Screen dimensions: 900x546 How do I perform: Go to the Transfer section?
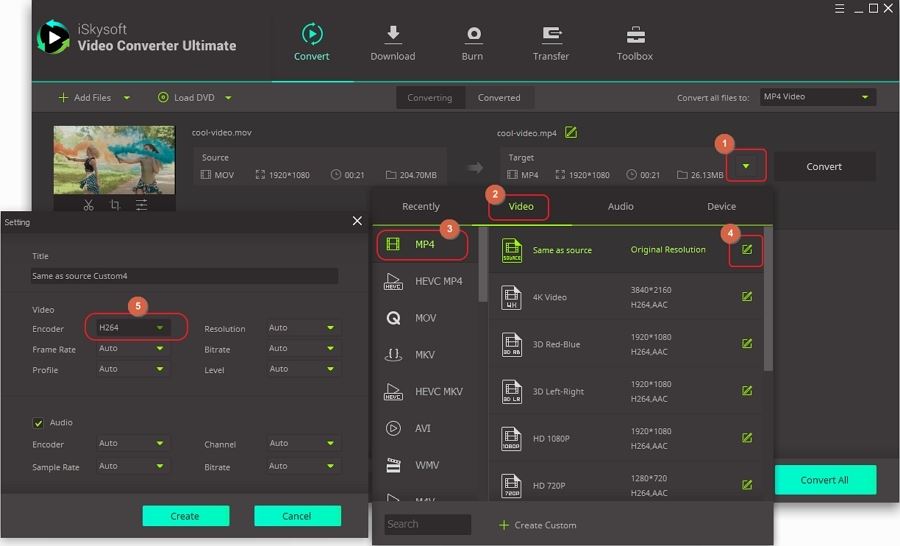tap(551, 44)
